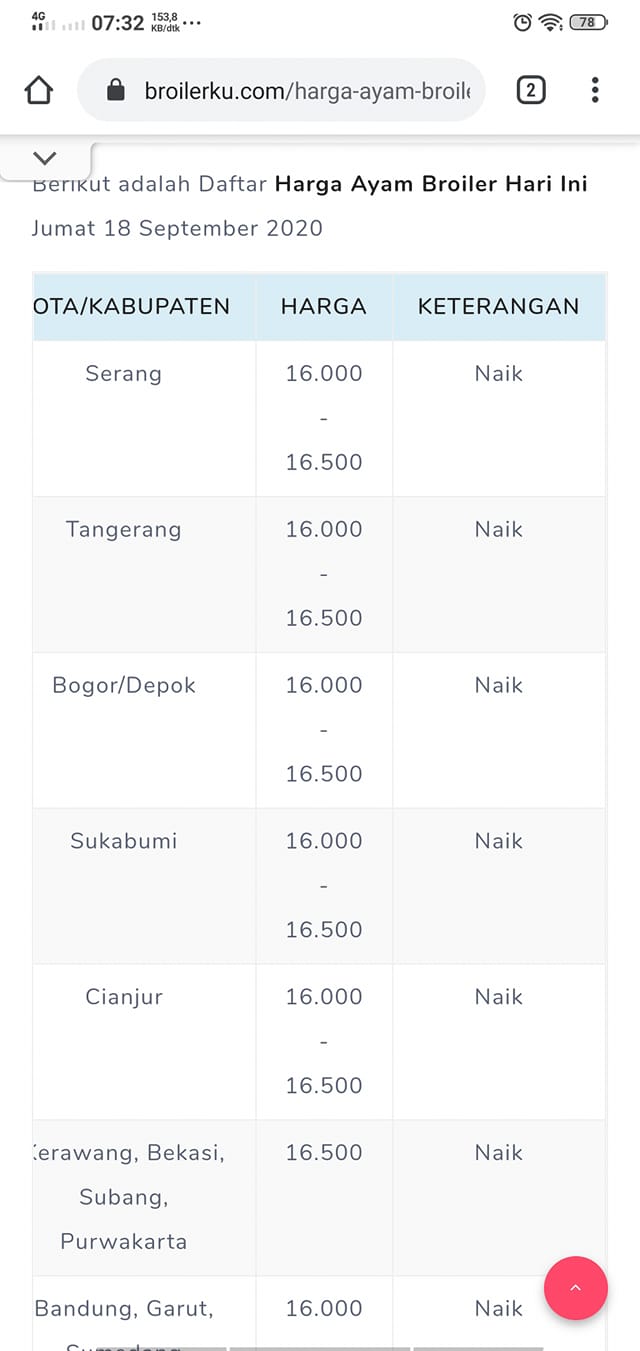Tap the padlock site security icon

click(116, 91)
